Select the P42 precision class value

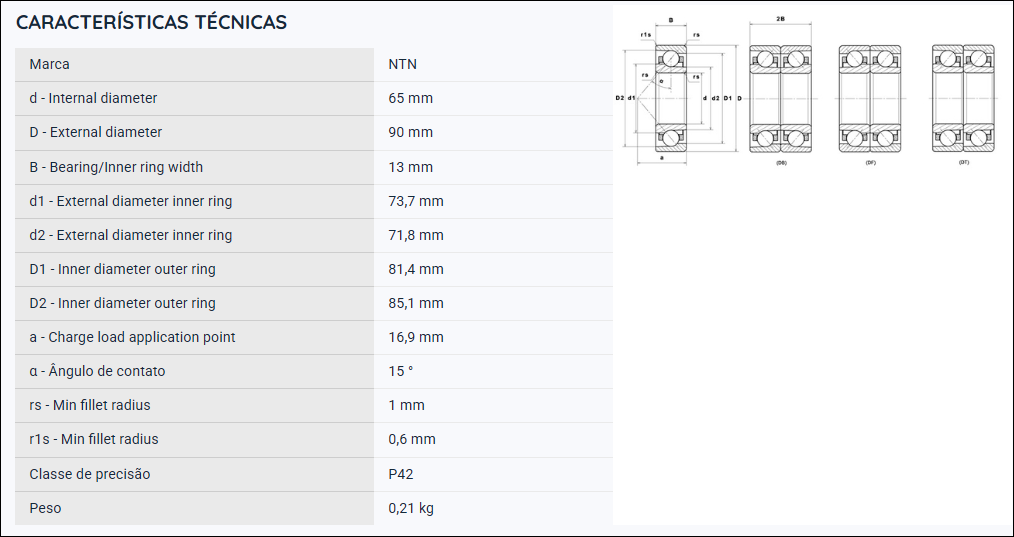pos(401,474)
